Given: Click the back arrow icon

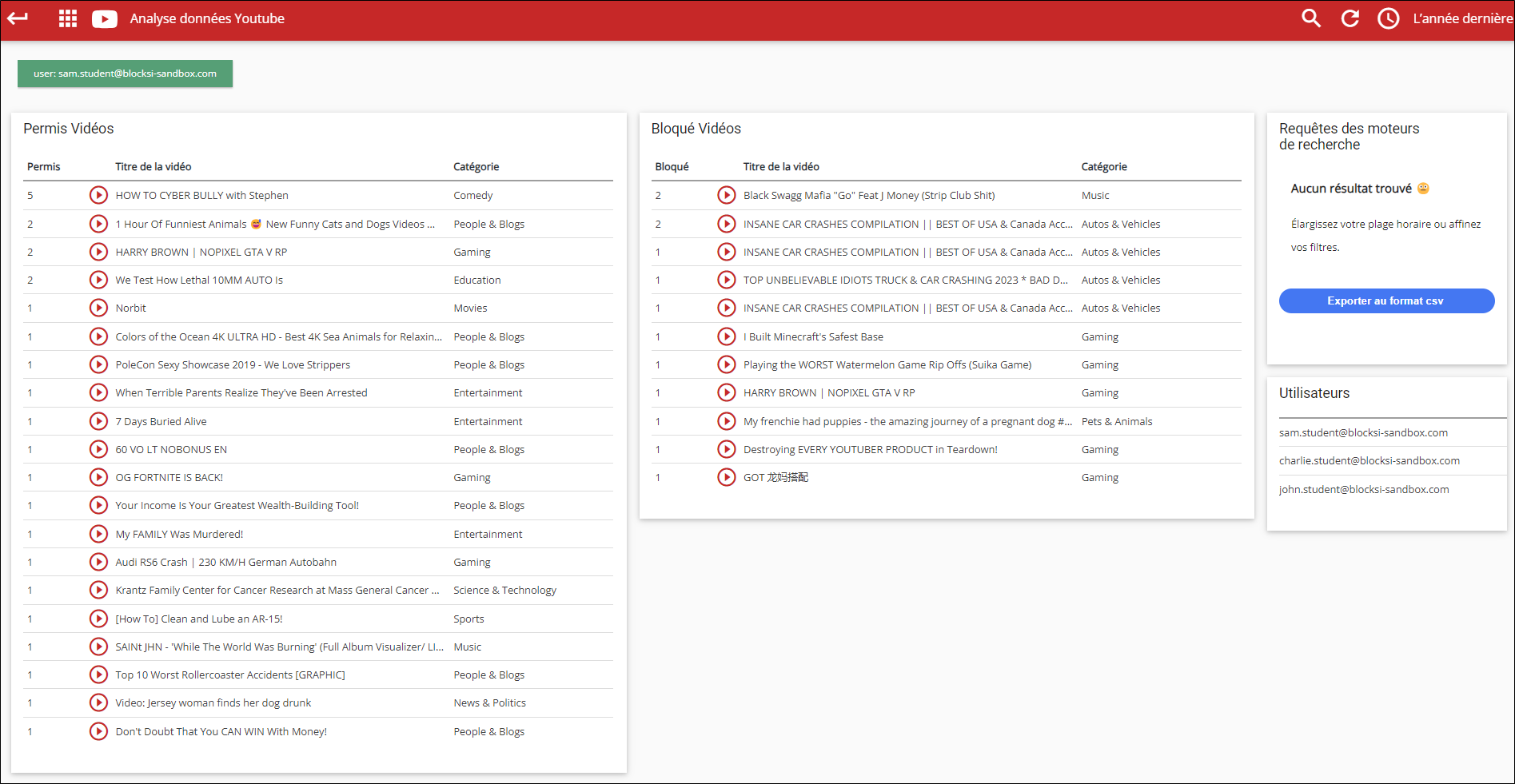Looking at the screenshot, I should pos(18,18).
